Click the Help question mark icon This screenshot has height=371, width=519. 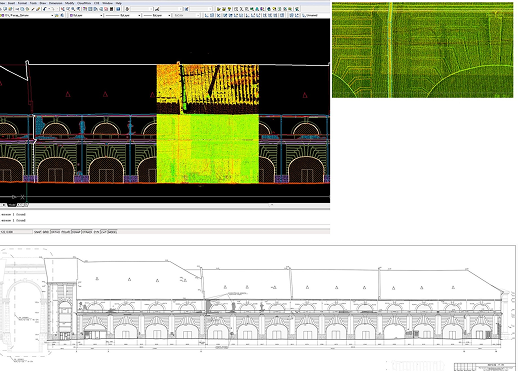(118, 9)
